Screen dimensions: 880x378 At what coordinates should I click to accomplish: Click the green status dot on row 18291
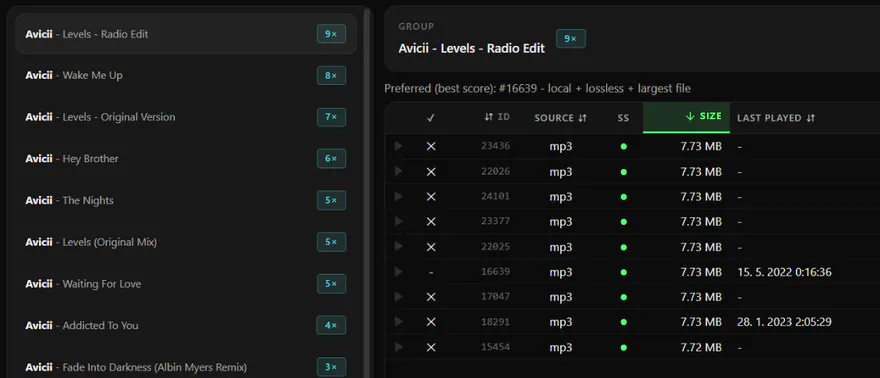pos(624,322)
